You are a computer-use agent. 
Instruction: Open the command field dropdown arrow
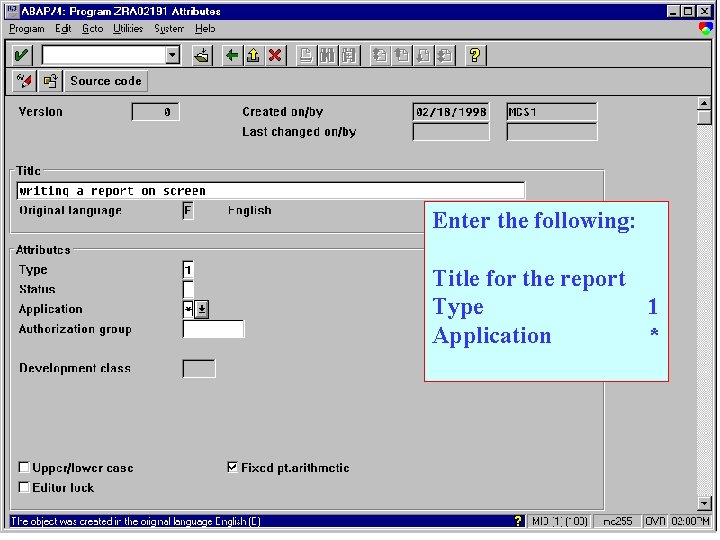click(172, 56)
